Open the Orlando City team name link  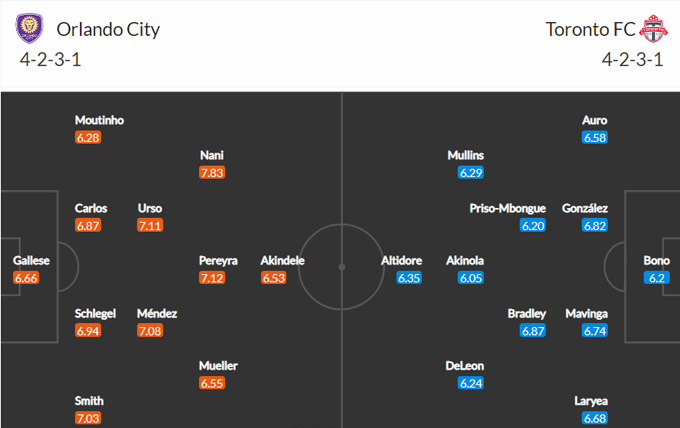coord(108,29)
